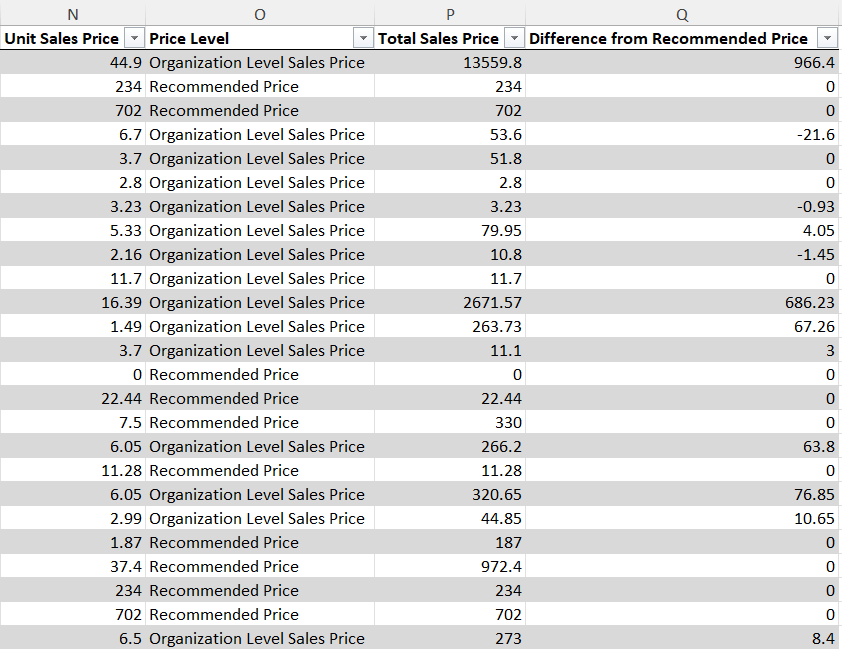
Task: Select Recommended Price cell in the 7.5 row
Action: pos(260,422)
